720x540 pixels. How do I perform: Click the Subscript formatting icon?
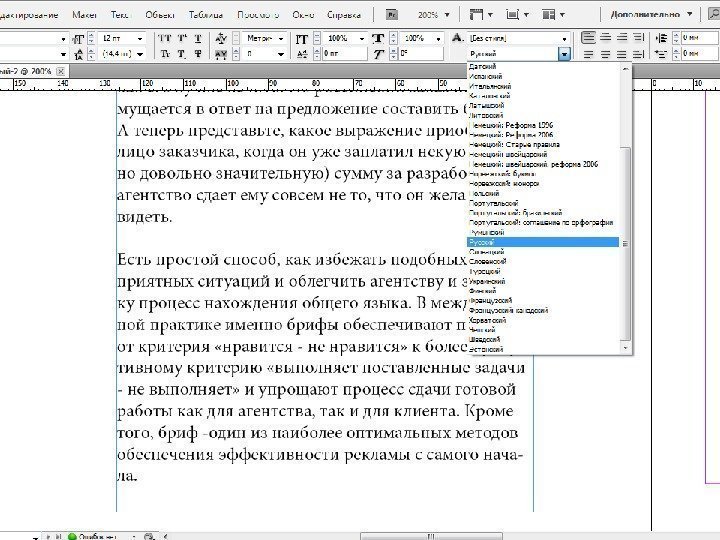tap(181, 54)
